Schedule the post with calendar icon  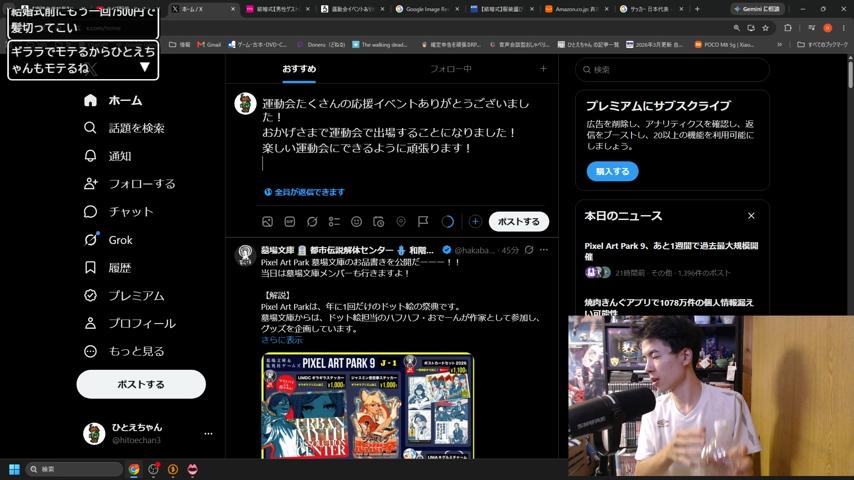coord(379,221)
